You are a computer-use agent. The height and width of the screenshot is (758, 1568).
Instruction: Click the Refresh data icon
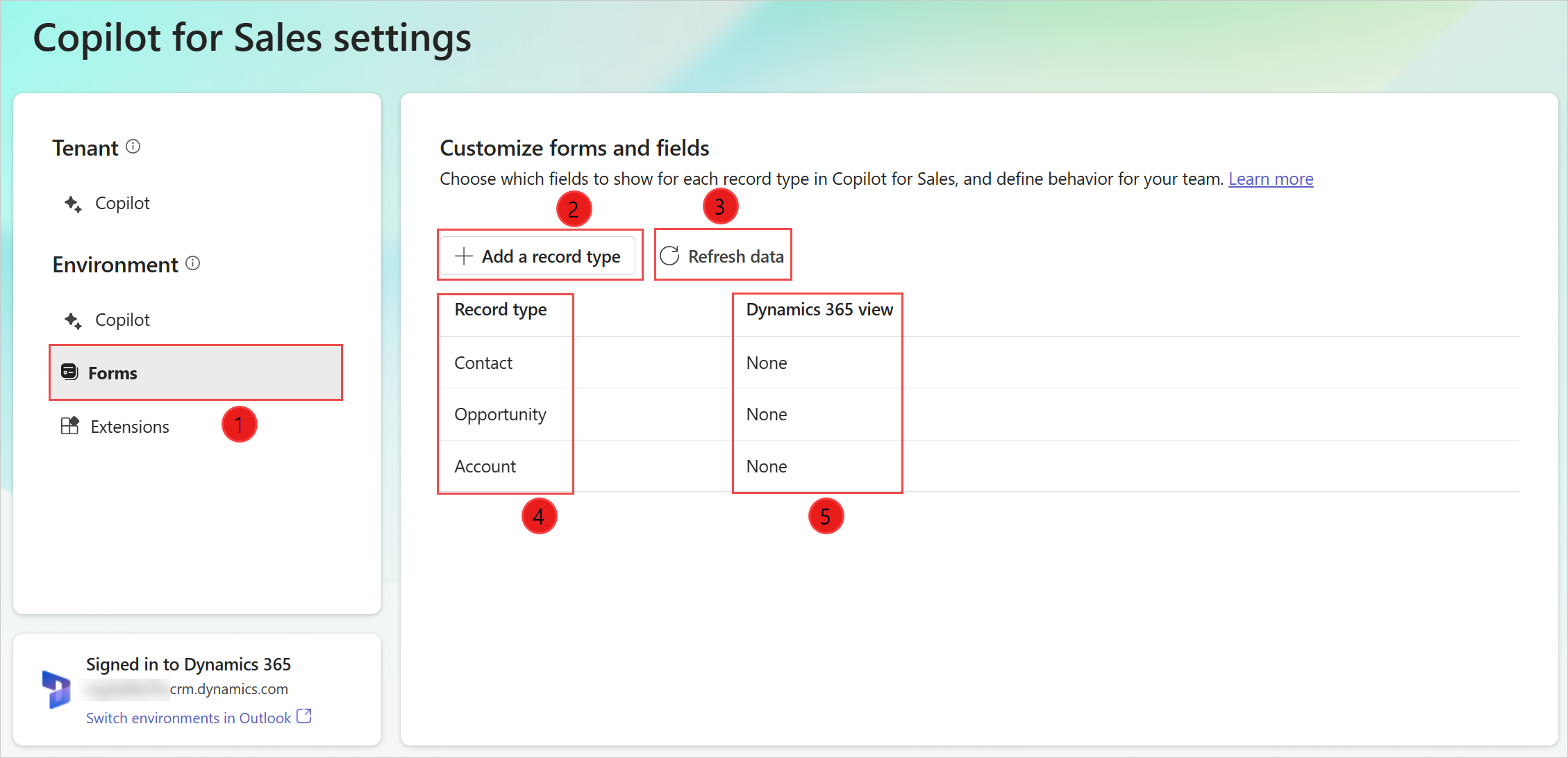click(x=668, y=257)
